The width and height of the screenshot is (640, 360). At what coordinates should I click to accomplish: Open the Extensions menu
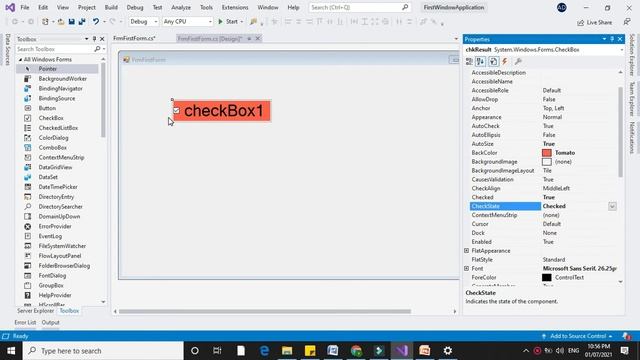click(235, 7)
